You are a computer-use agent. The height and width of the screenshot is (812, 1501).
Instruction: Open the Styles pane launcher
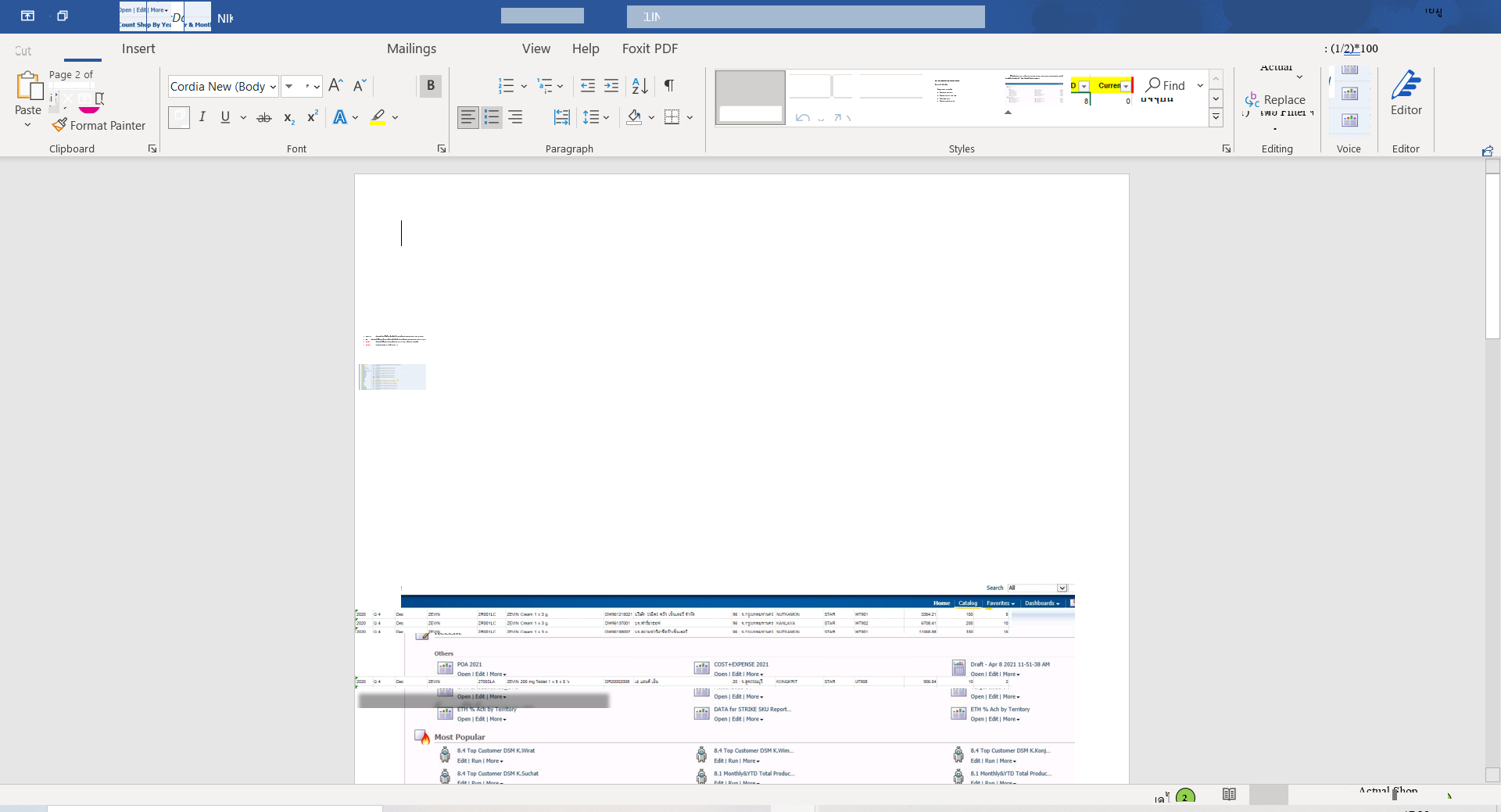click(1227, 148)
